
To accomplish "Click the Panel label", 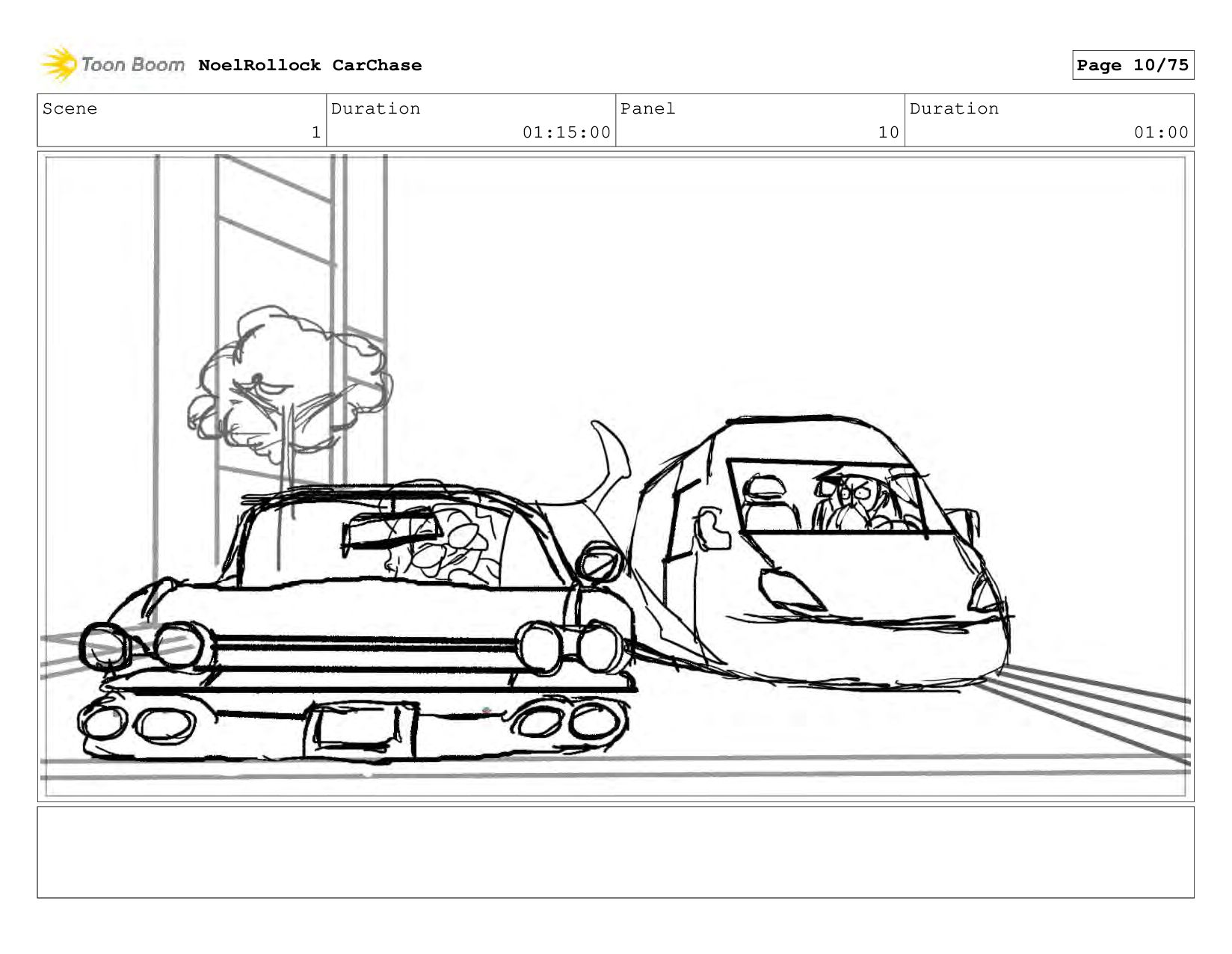I will coord(647,108).
